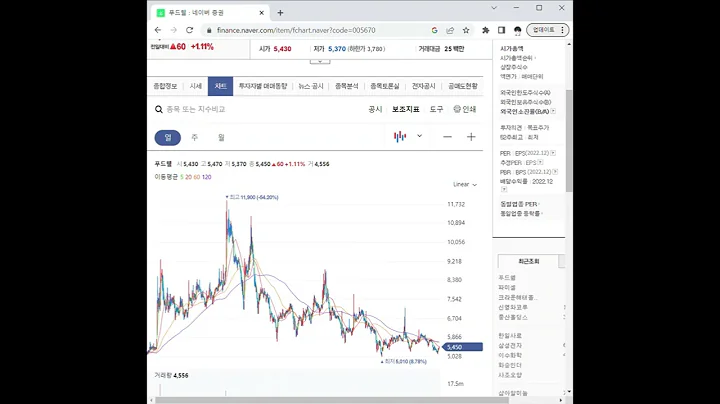Expand 외국인소진율(B/A) info arrow
720x404 pixels.
click(x=553, y=111)
